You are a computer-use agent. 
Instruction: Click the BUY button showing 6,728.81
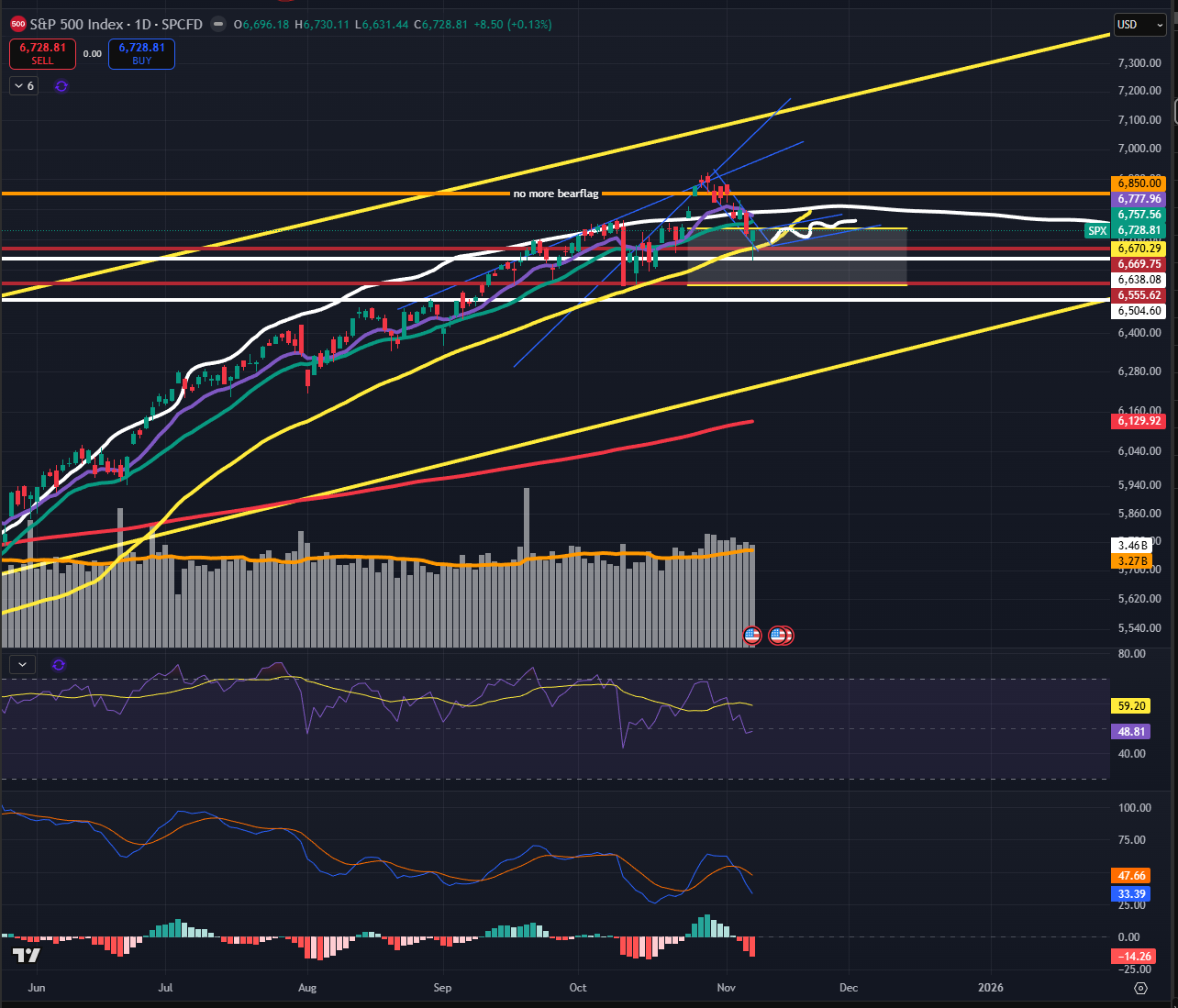coord(141,54)
